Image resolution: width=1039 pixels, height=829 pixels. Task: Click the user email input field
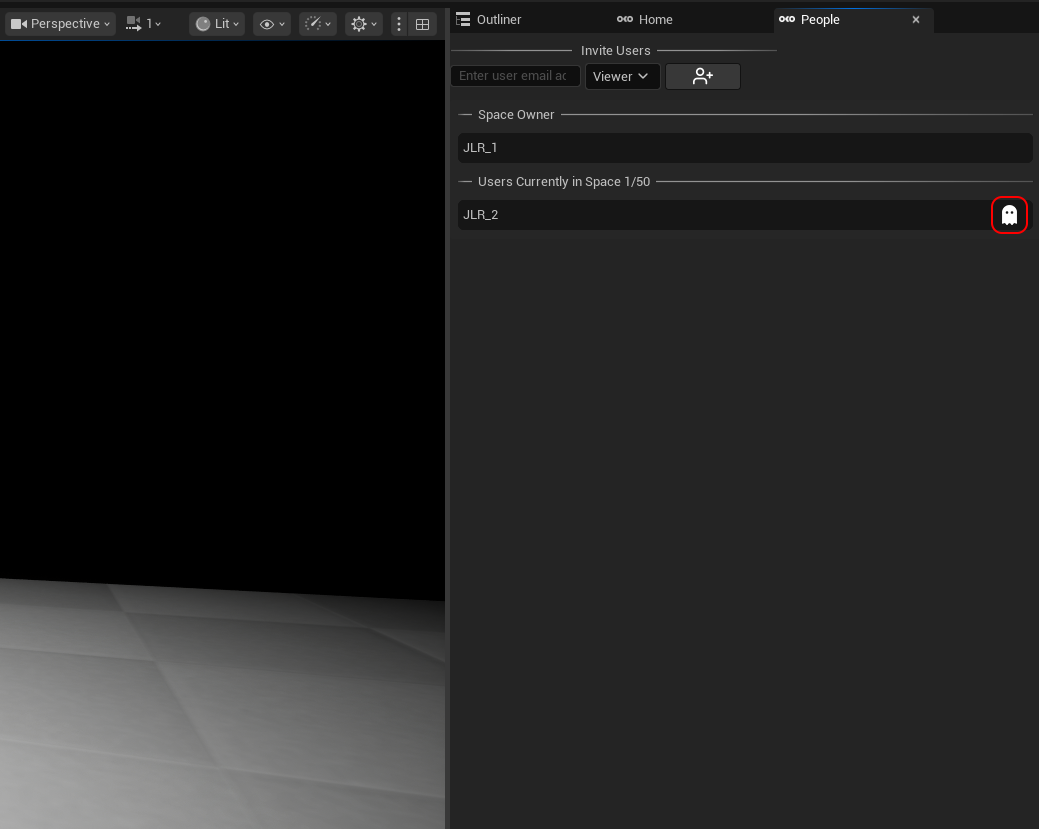(x=515, y=76)
